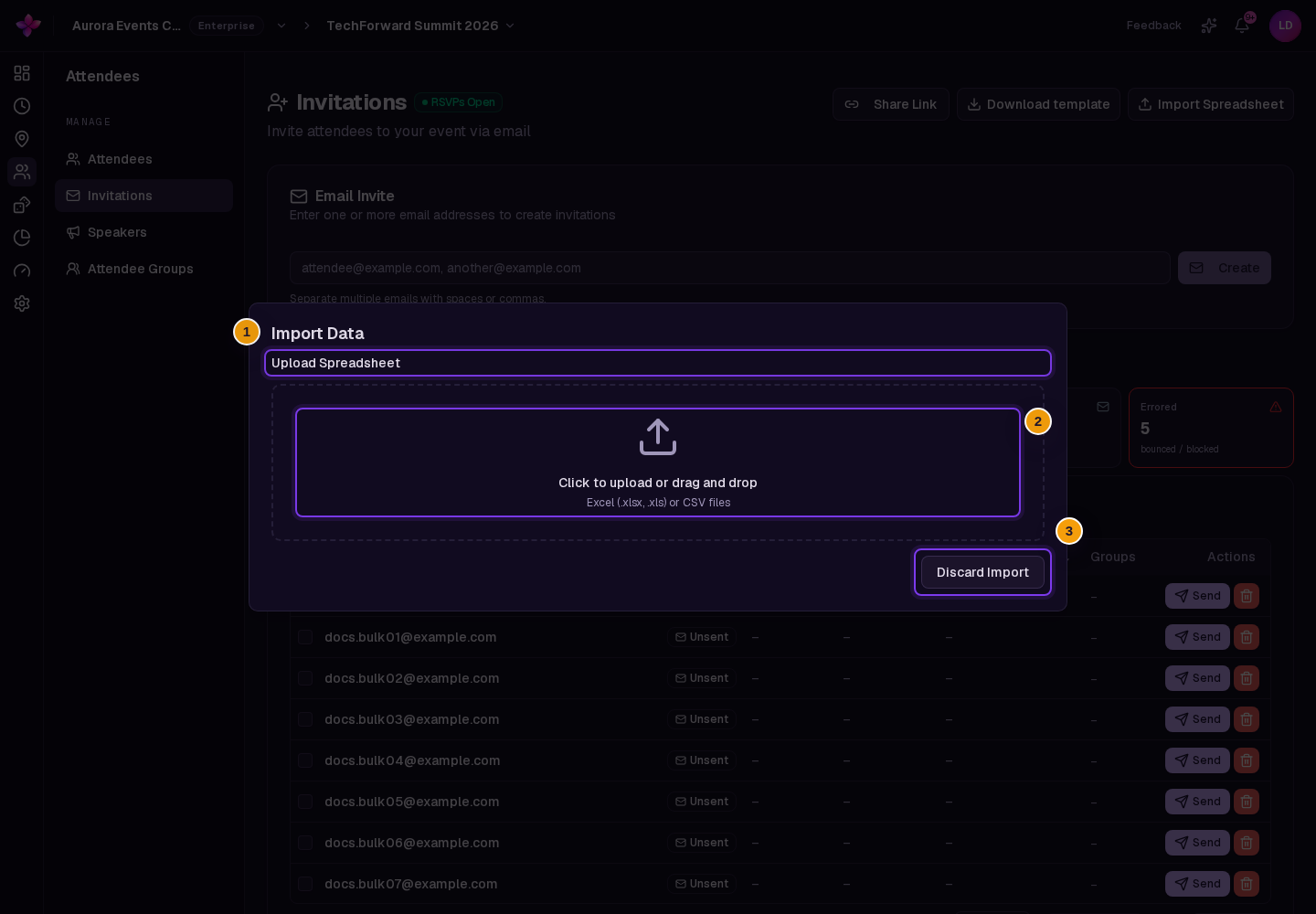Open the LD user avatar menu
The height and width of the screenshot is (914, 1316).
click(x=1285, y=26)
